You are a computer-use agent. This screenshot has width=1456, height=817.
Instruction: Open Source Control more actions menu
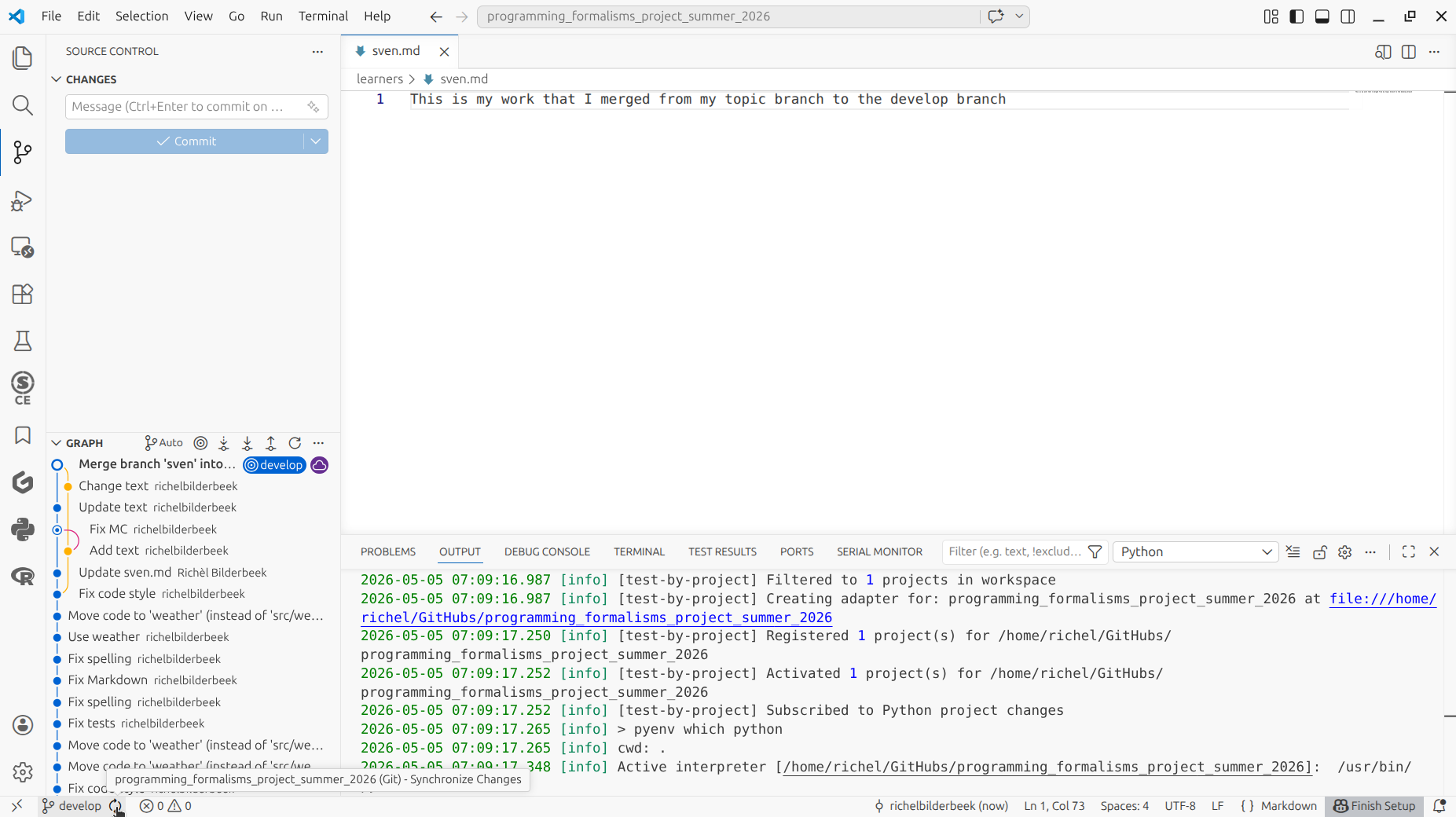click(317, 52)
